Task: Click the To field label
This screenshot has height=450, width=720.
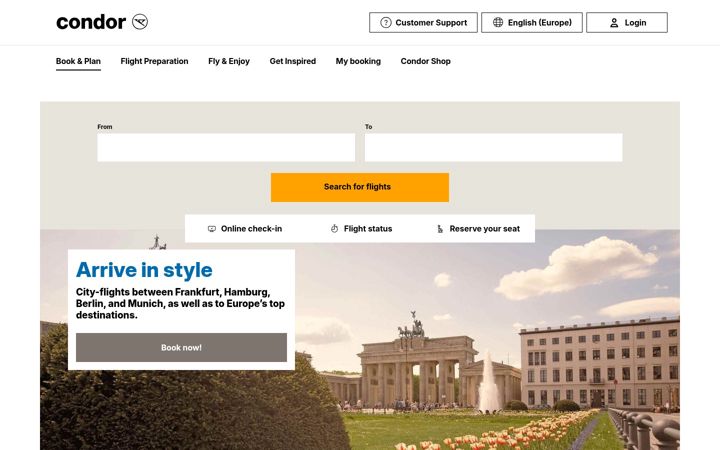Action: tap(369, 127)
